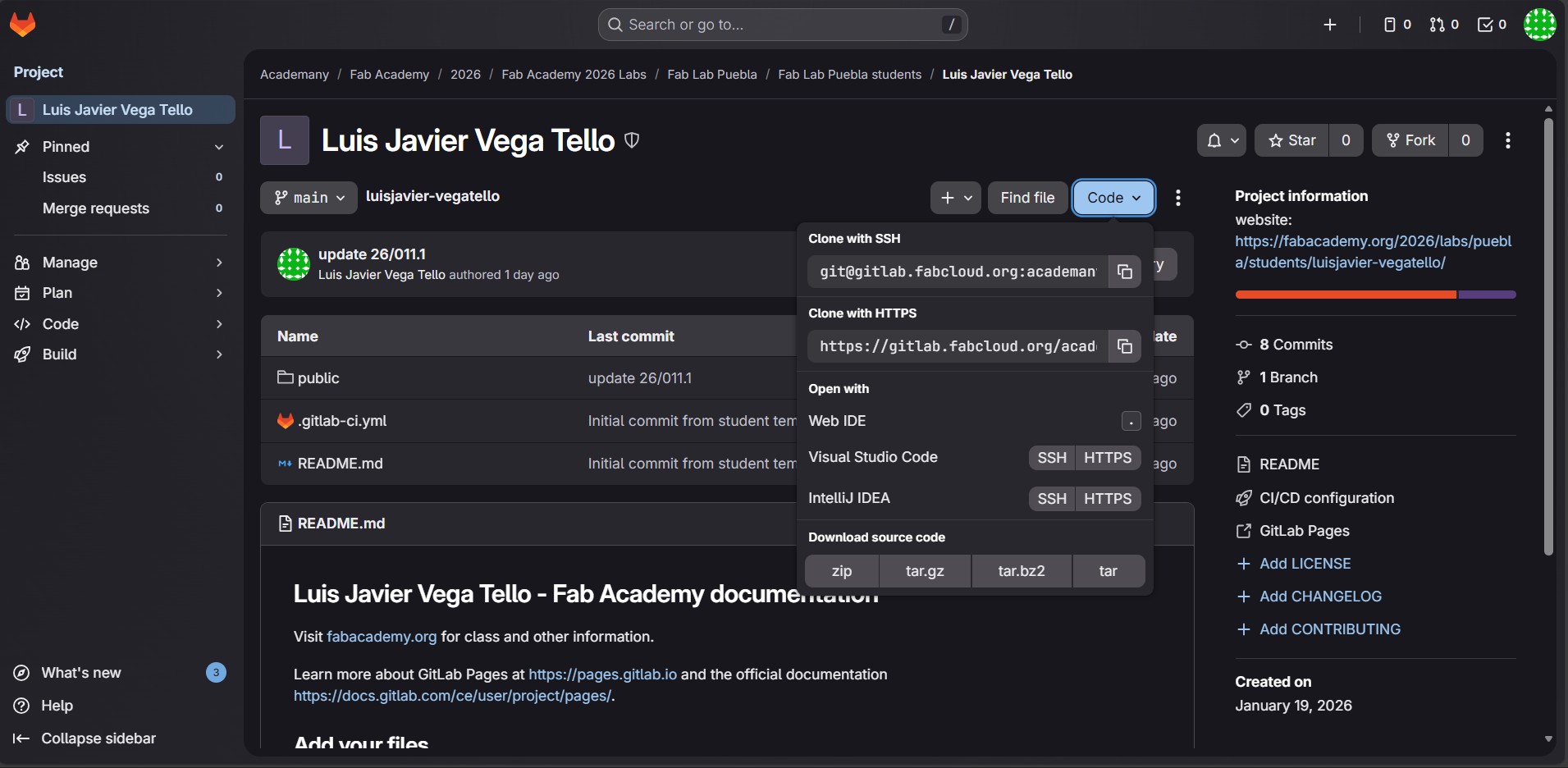Viewport: 1568px width, 768px height.
Task: Open Issues from the Pinned sidebar
Action: coord(65,177)
